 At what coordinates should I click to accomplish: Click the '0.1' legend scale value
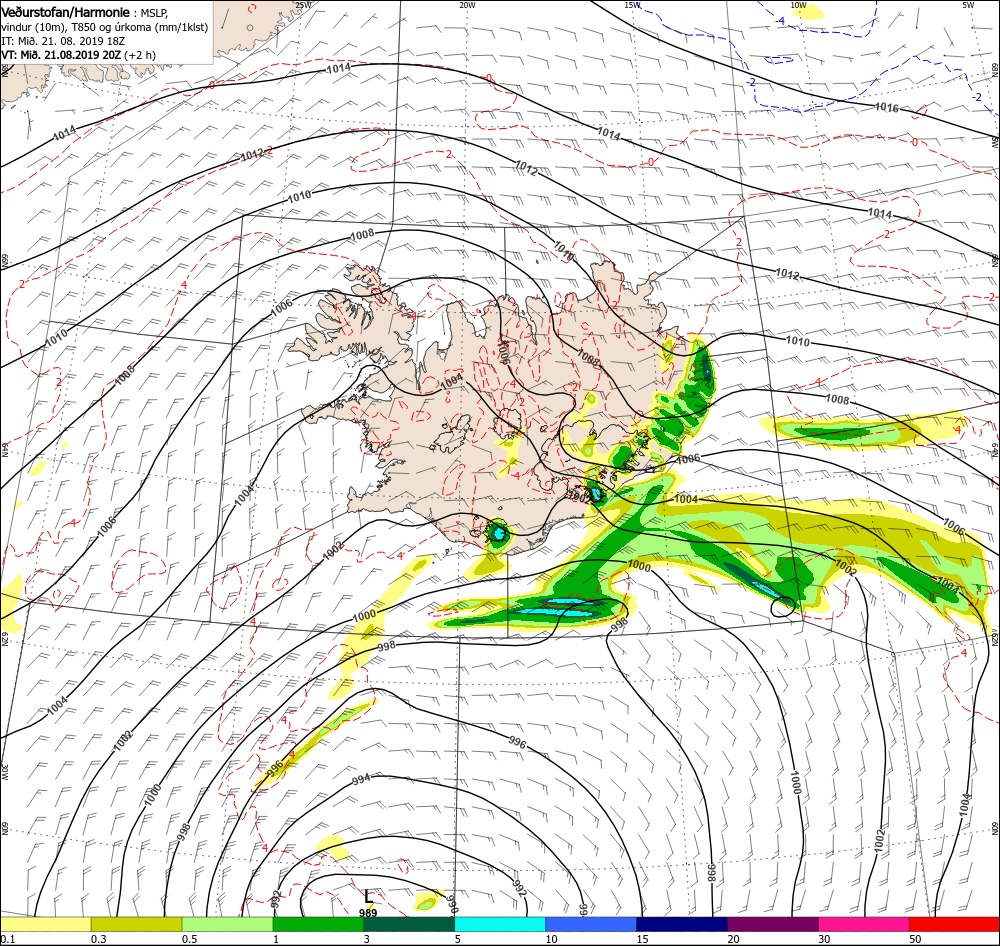point(8,939)
